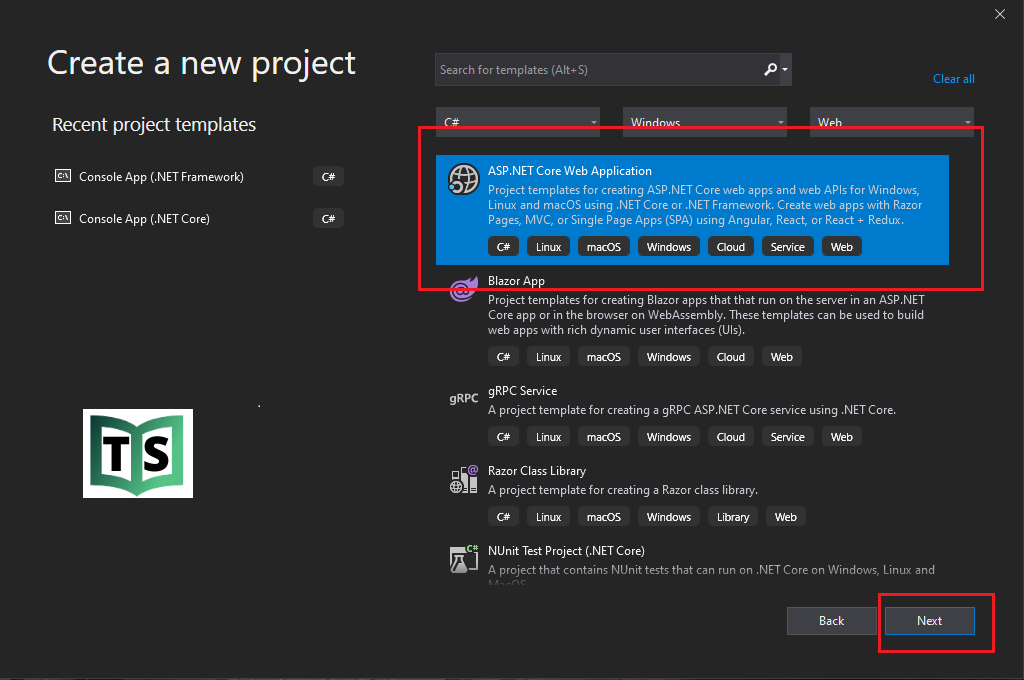
Task: Click the Blazor App template icon
Action: pos(464,289)
